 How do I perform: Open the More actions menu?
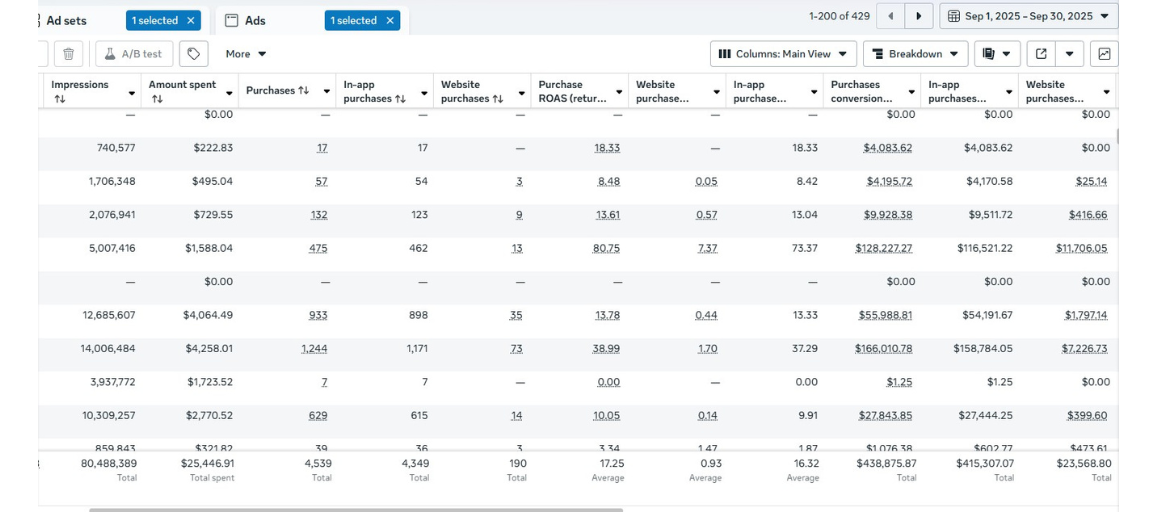246,54
